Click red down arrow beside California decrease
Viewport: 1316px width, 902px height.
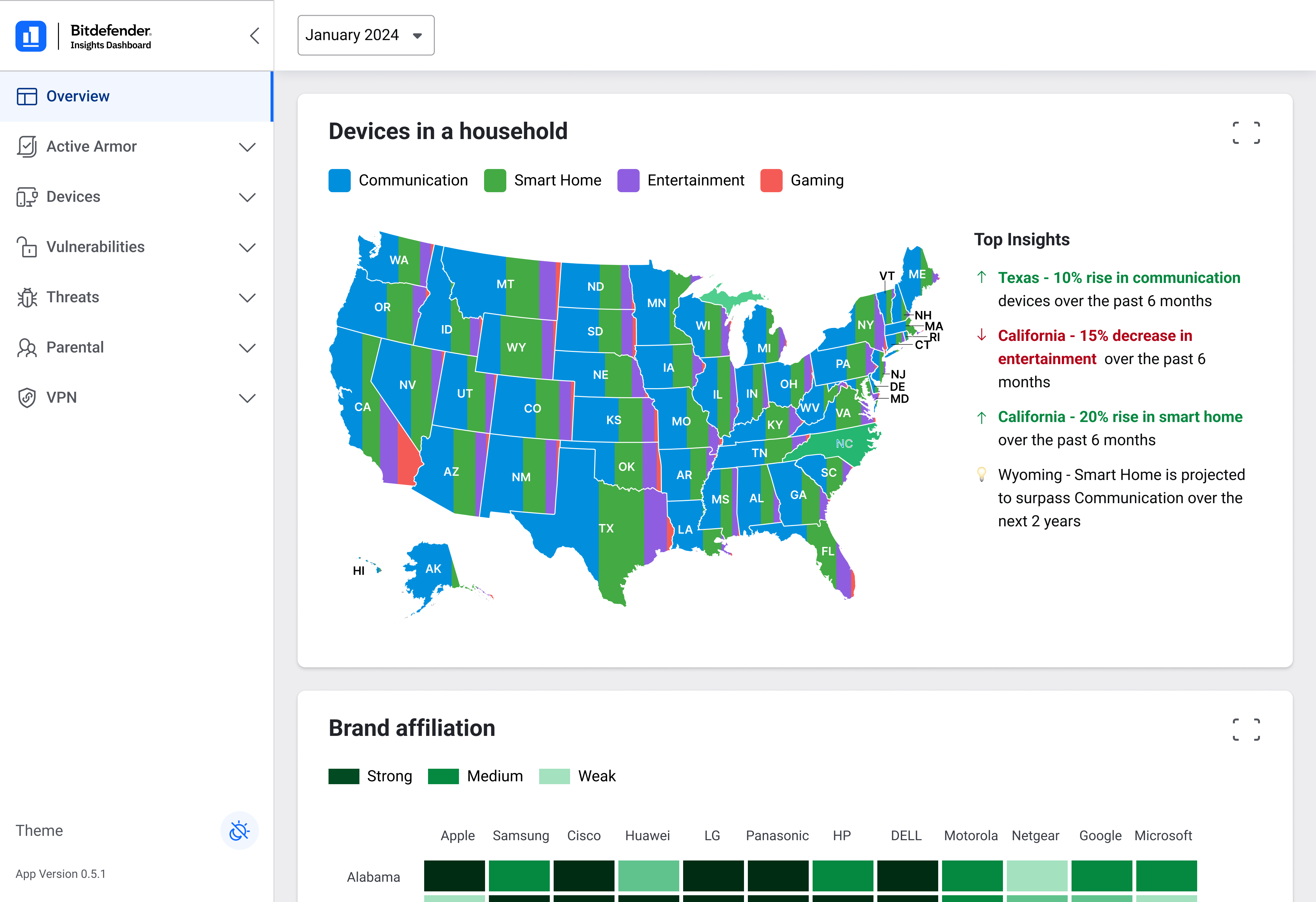coord(982,335)
